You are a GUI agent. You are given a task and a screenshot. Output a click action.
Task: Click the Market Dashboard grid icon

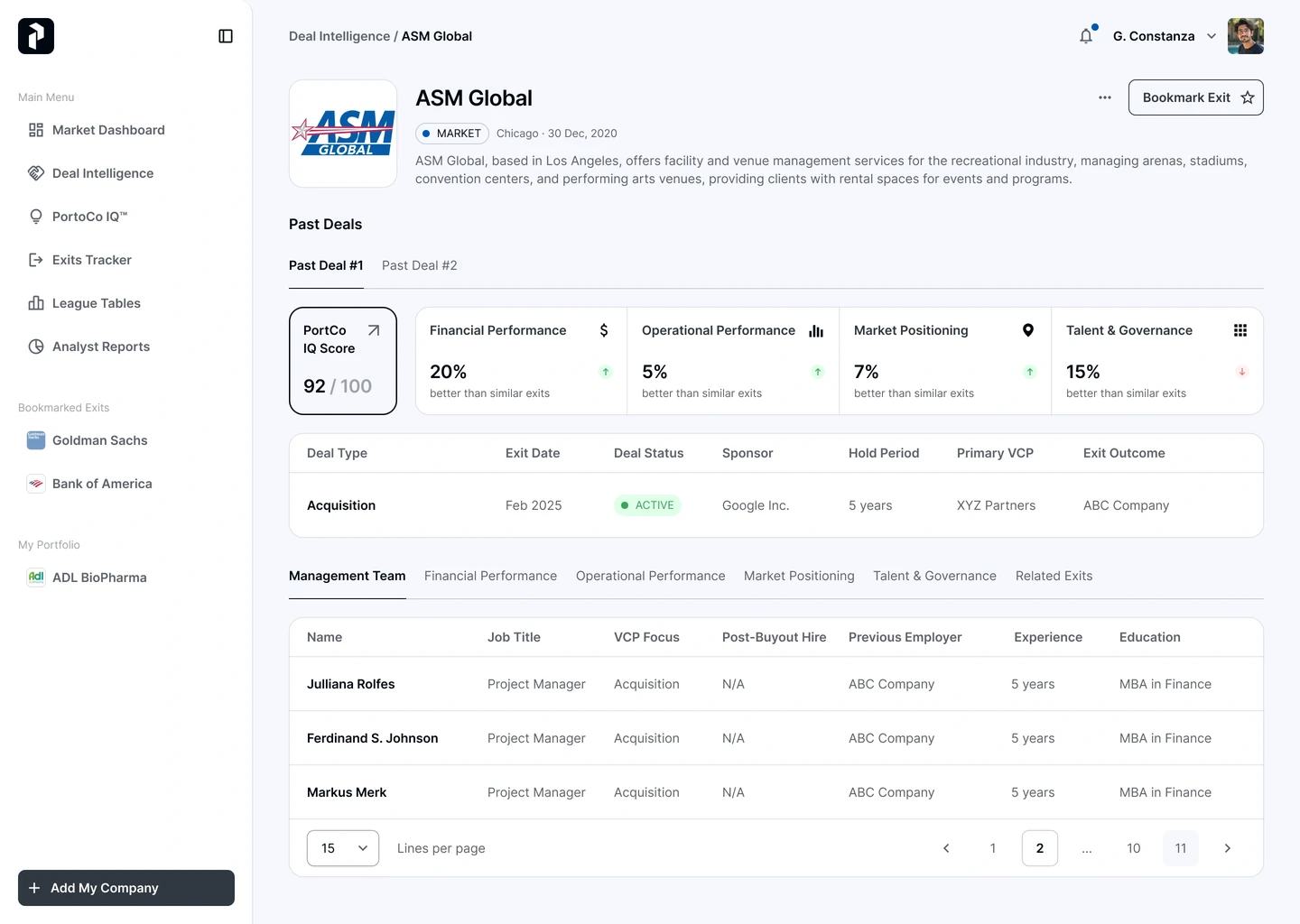point(36,130)
